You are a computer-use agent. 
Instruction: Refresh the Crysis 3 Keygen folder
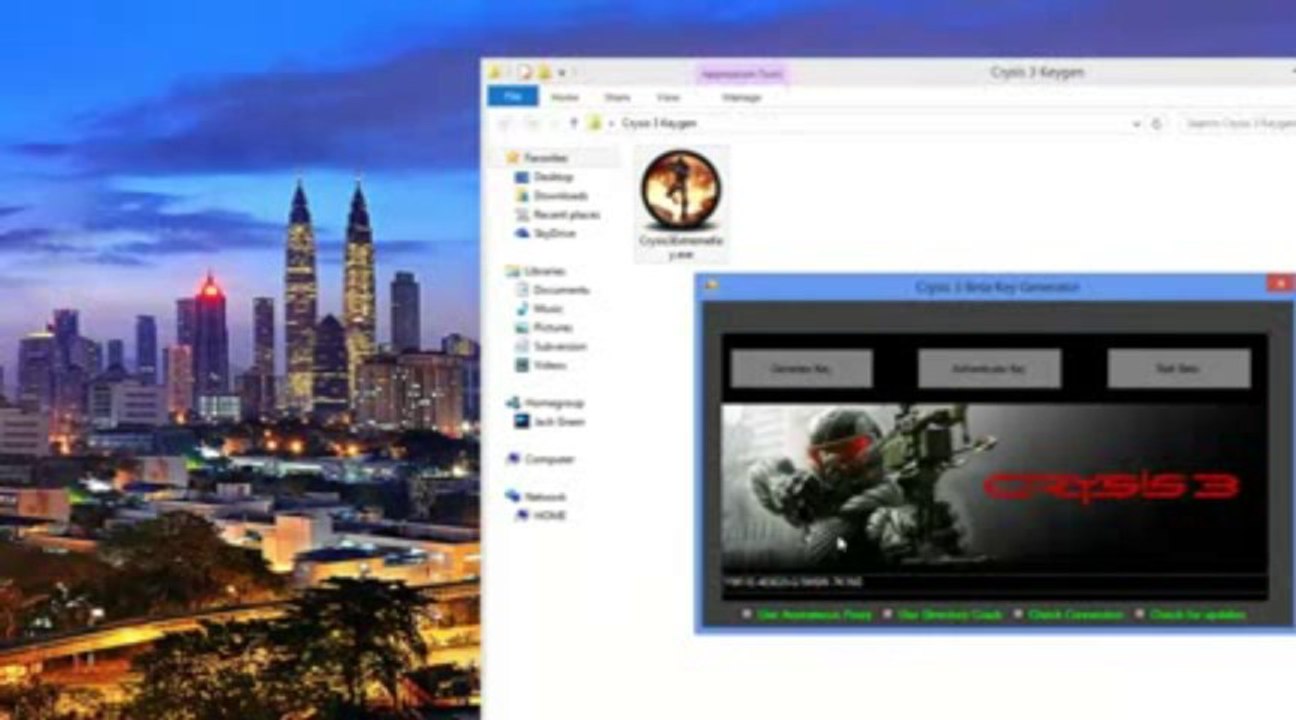click(x=1157, y=124)
